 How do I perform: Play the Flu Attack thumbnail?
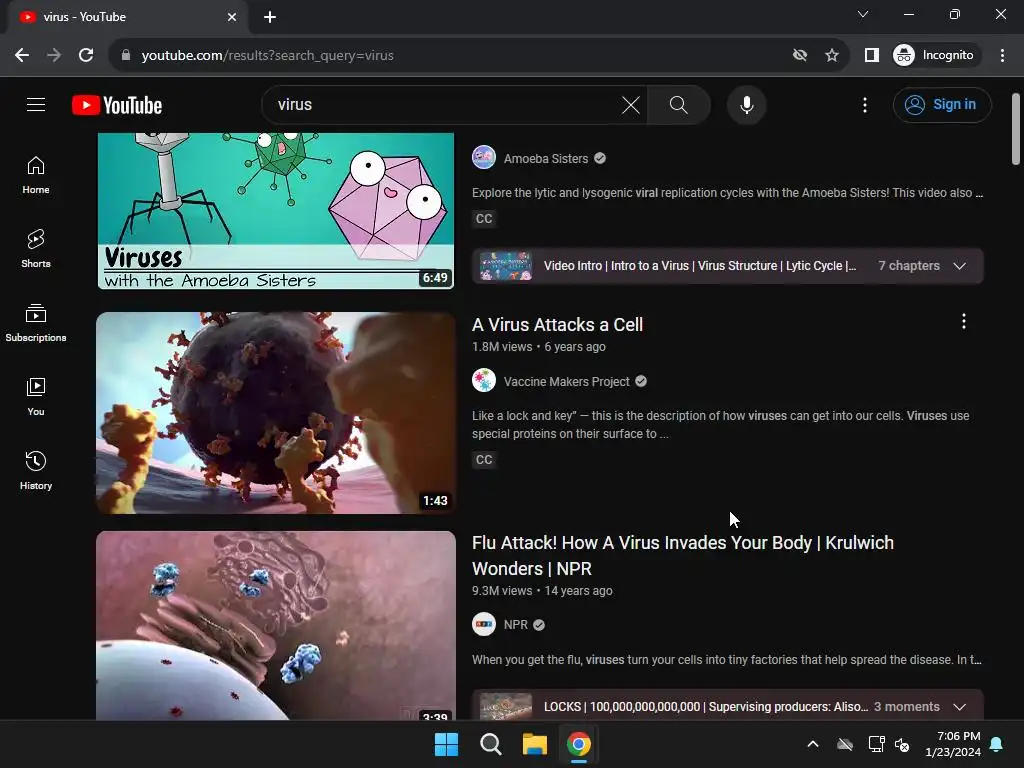tap(276, 626)
